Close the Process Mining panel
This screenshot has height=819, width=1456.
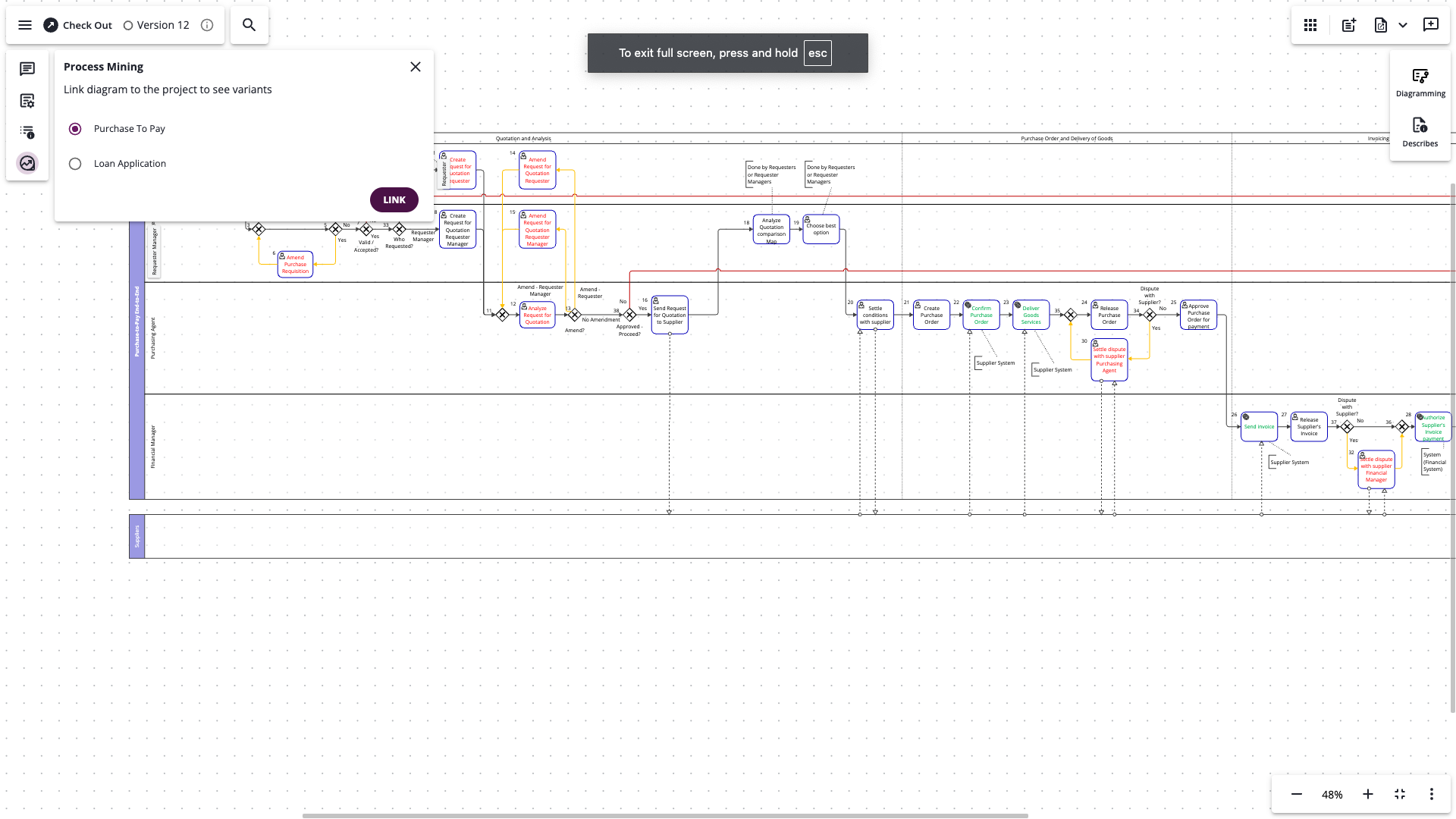click(416, 67)
